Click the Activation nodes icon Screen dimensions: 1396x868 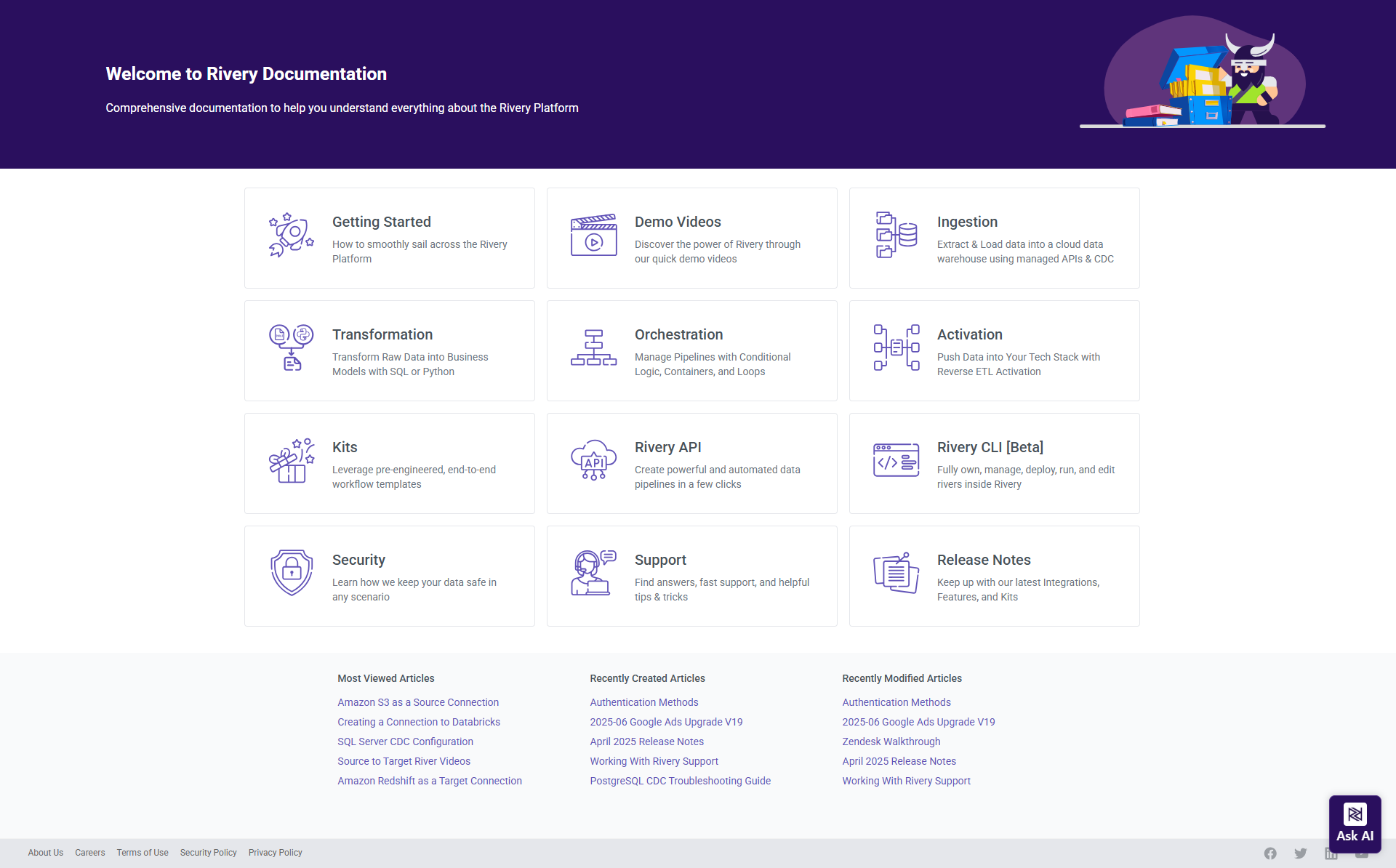[x=896, y=347]
